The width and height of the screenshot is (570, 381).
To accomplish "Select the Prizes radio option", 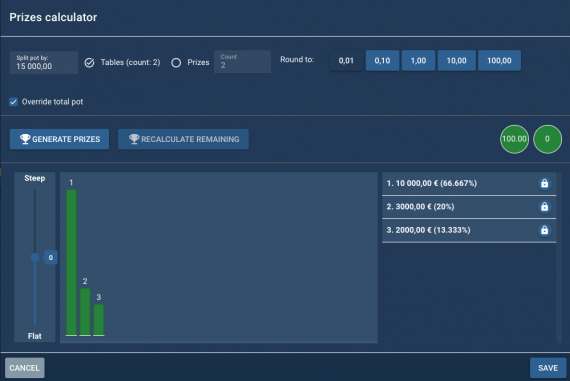I will pos(176,63).
